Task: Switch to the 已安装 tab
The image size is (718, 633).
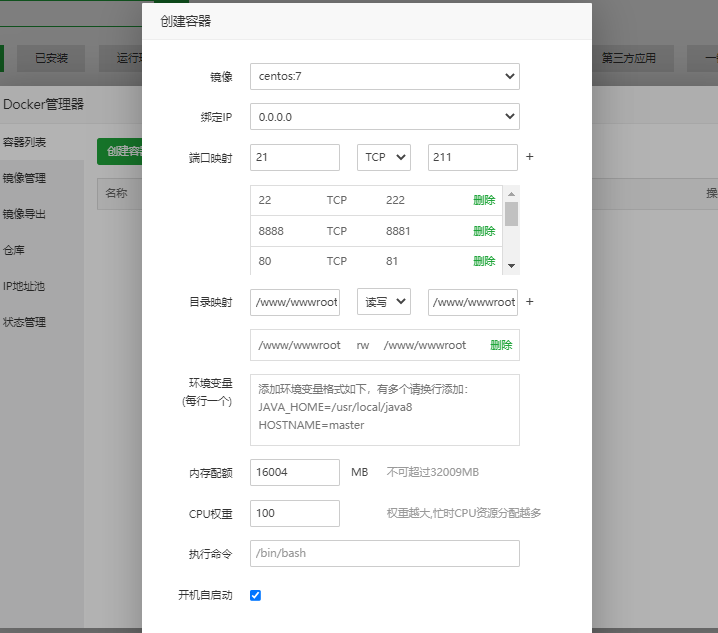Action: coord(52,58)
